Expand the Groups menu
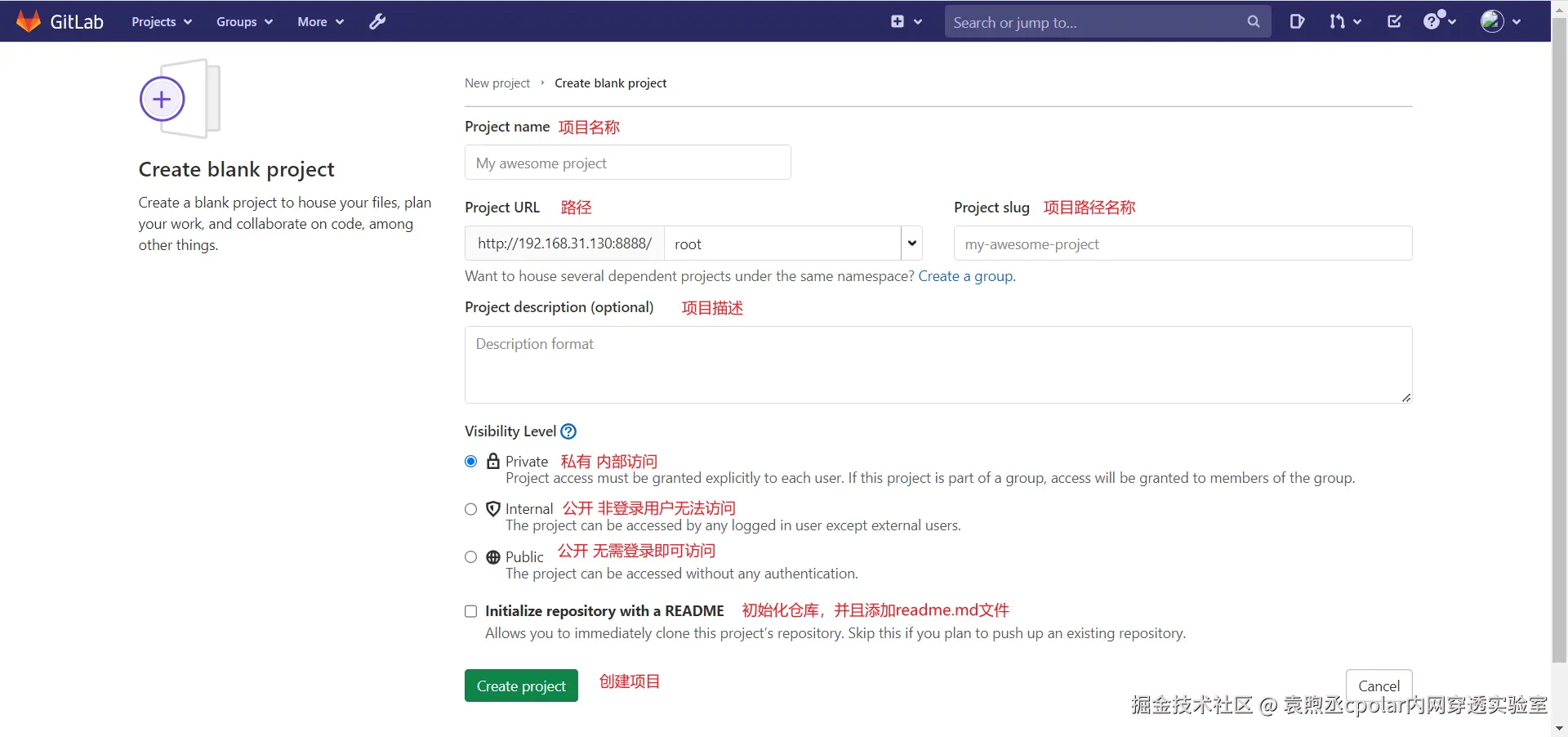 (244, 22)
